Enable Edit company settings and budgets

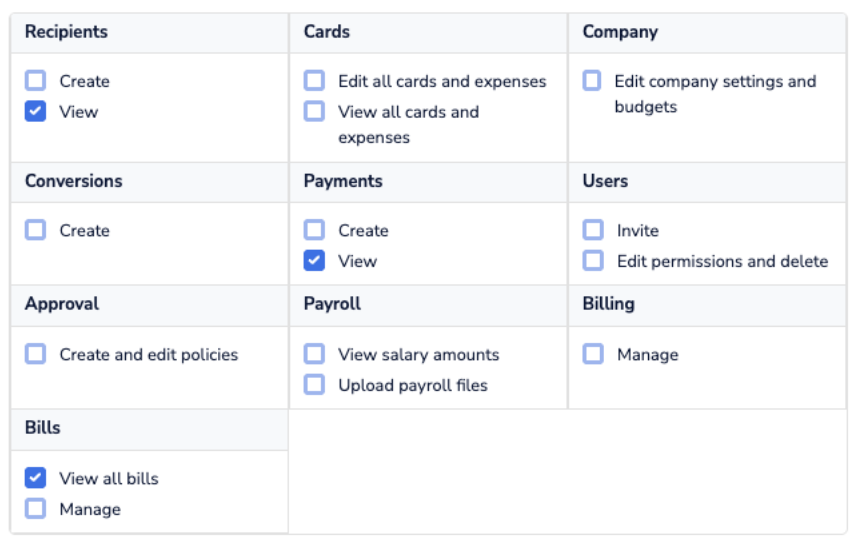point(592,81)
